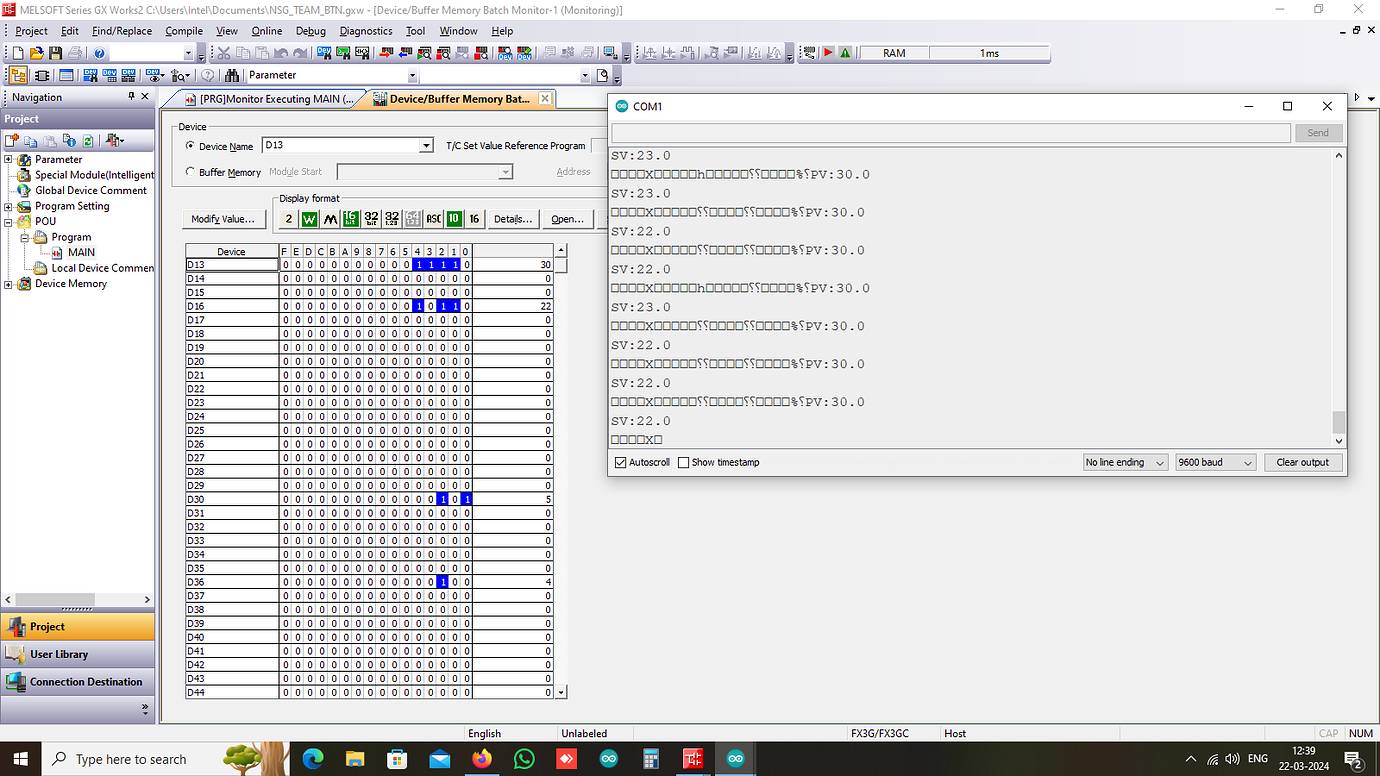Click the serial monitor vertical scrollbar thumb
The height and width of the screenshot is (776, 1380).
tap(1339, 421)
